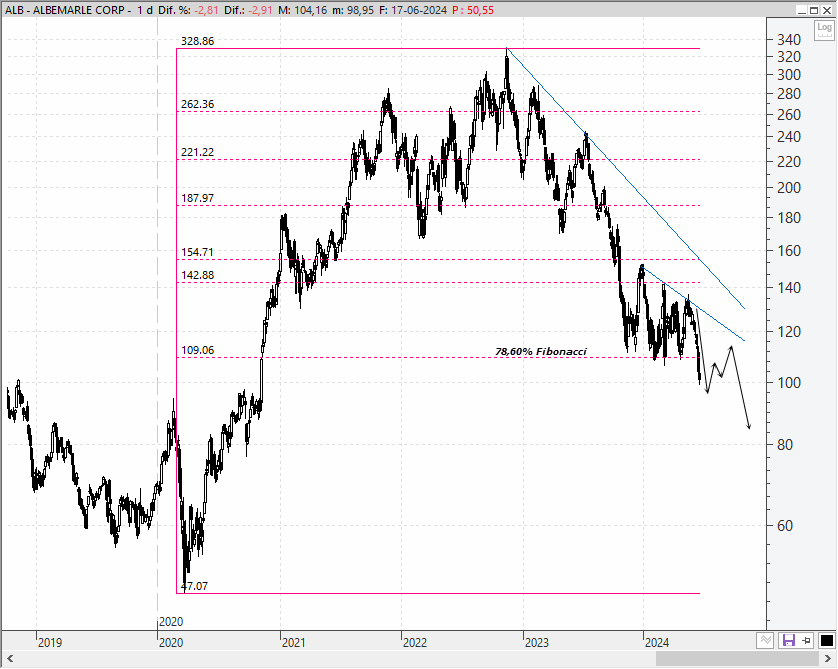Click the 142.88 Fibonacci level label

tap(197, 275)
